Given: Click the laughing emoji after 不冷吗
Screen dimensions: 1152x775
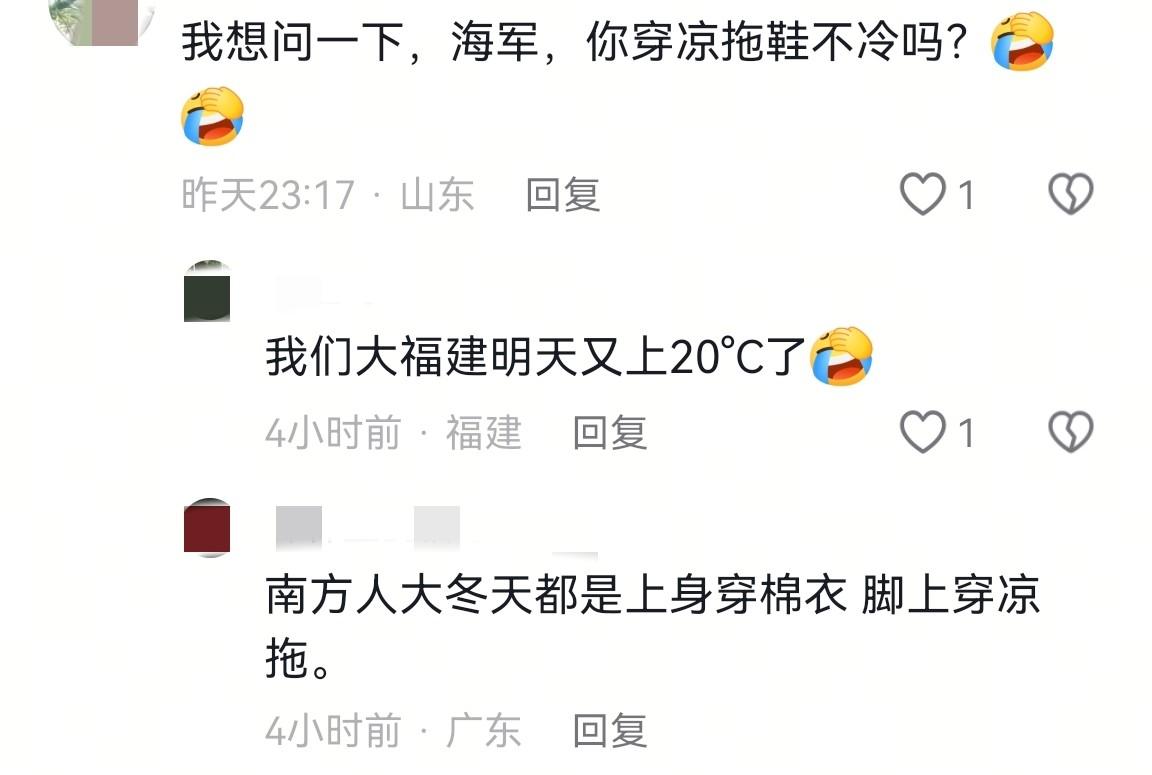Looking at the screenshot, I should click(x=1022, y=41).
